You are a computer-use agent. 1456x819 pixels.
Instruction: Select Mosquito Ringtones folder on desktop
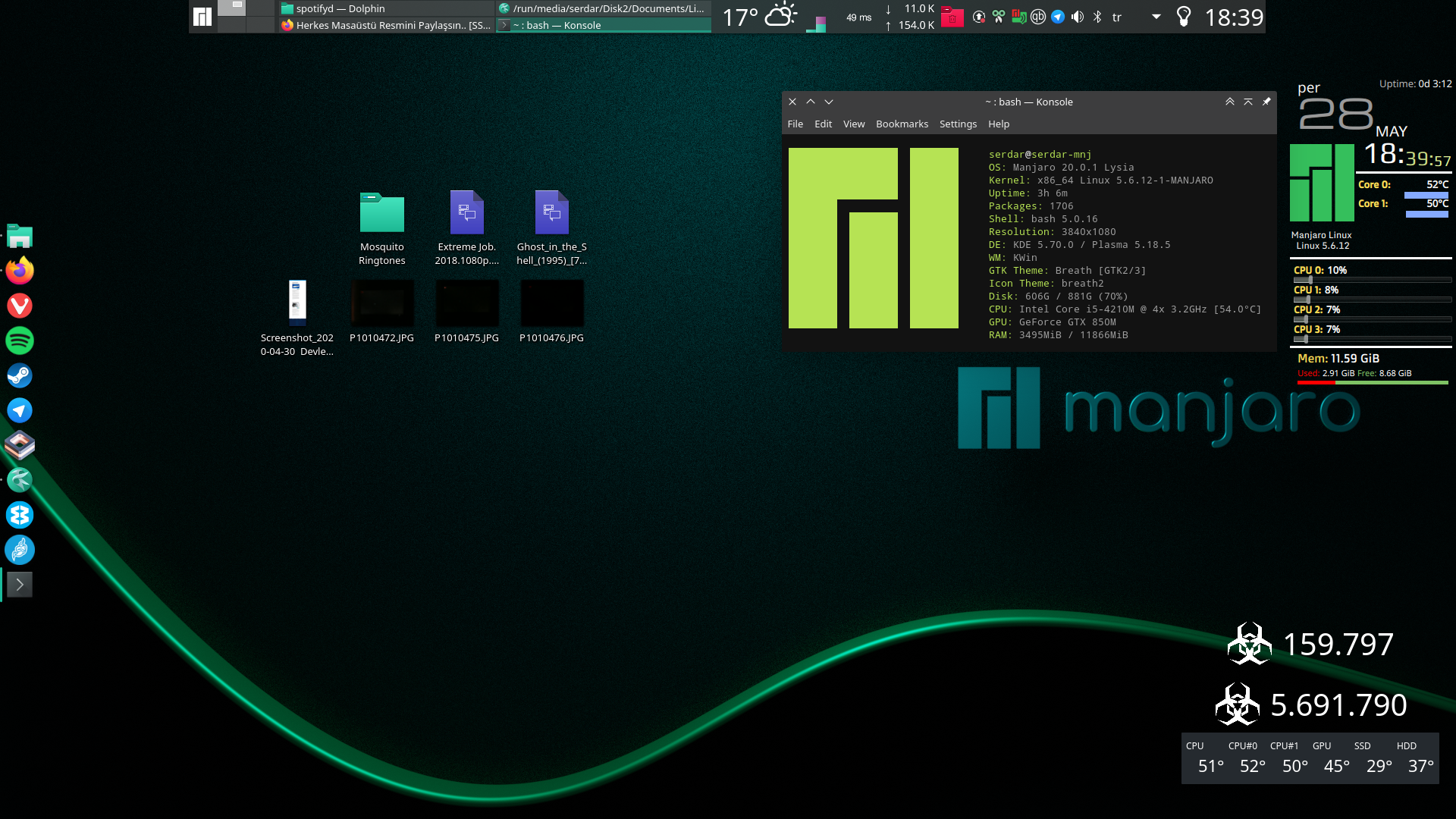pyautogui.click(x=382, y=227)
